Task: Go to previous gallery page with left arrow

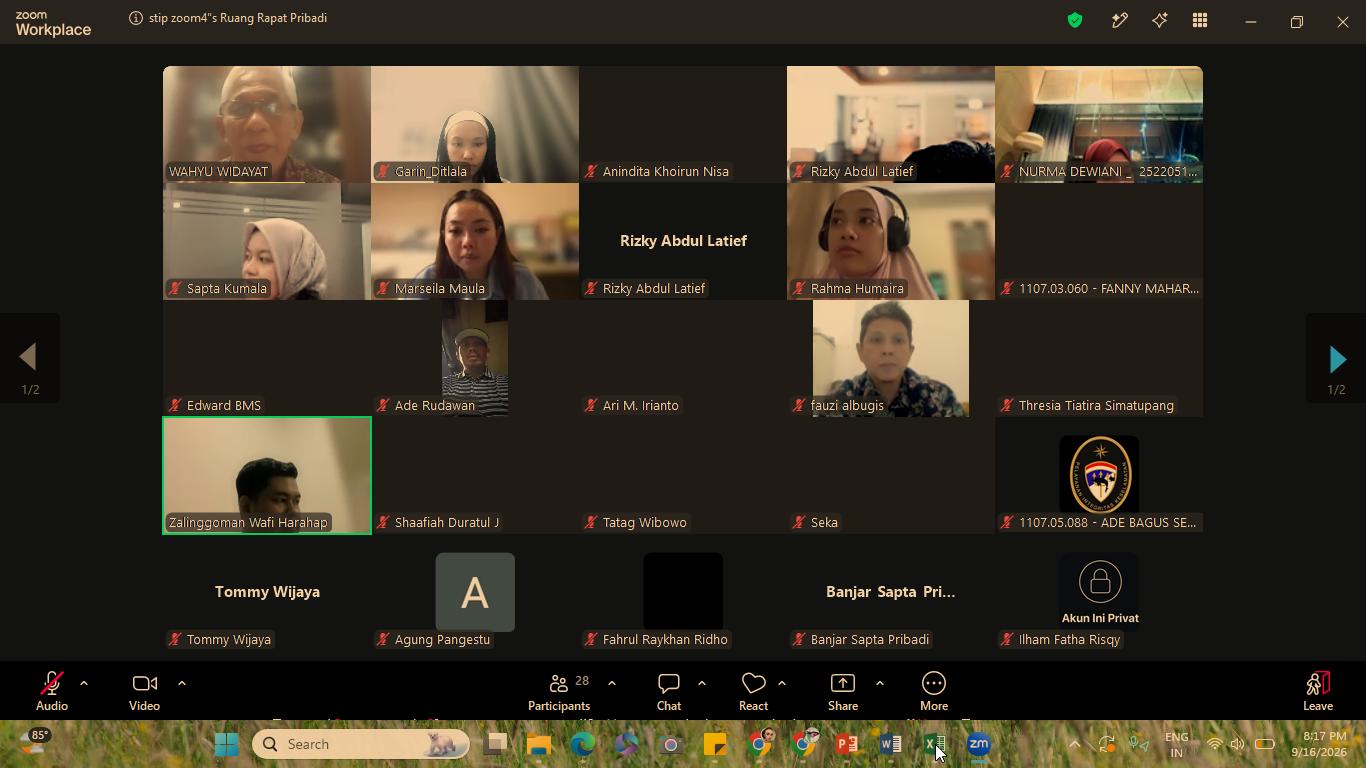Action: point(29,359)
